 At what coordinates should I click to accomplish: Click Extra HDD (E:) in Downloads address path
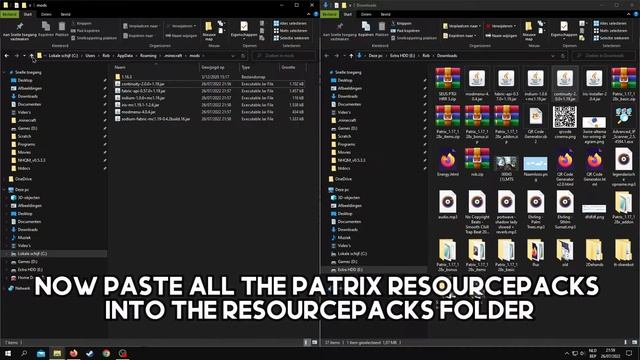[x=402, y=56]
